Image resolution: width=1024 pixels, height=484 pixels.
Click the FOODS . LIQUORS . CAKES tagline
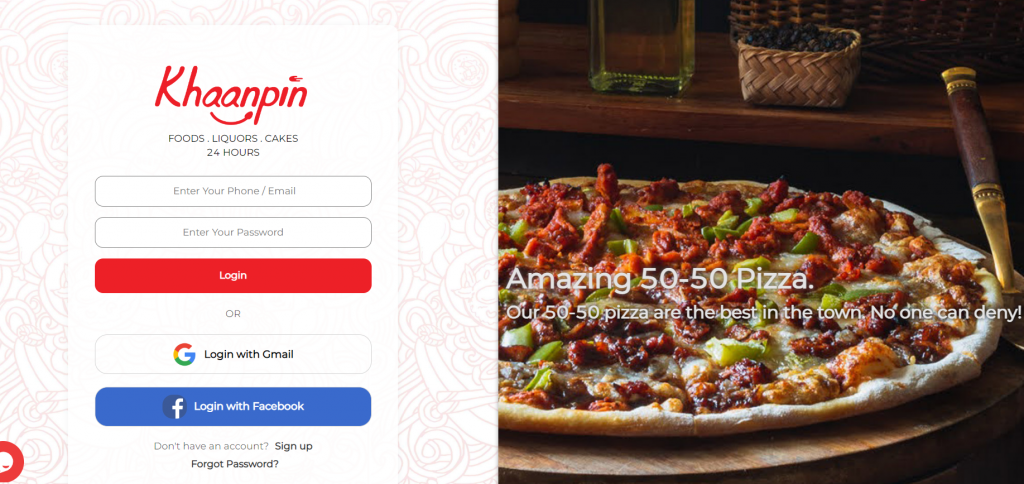pos(233,138)
